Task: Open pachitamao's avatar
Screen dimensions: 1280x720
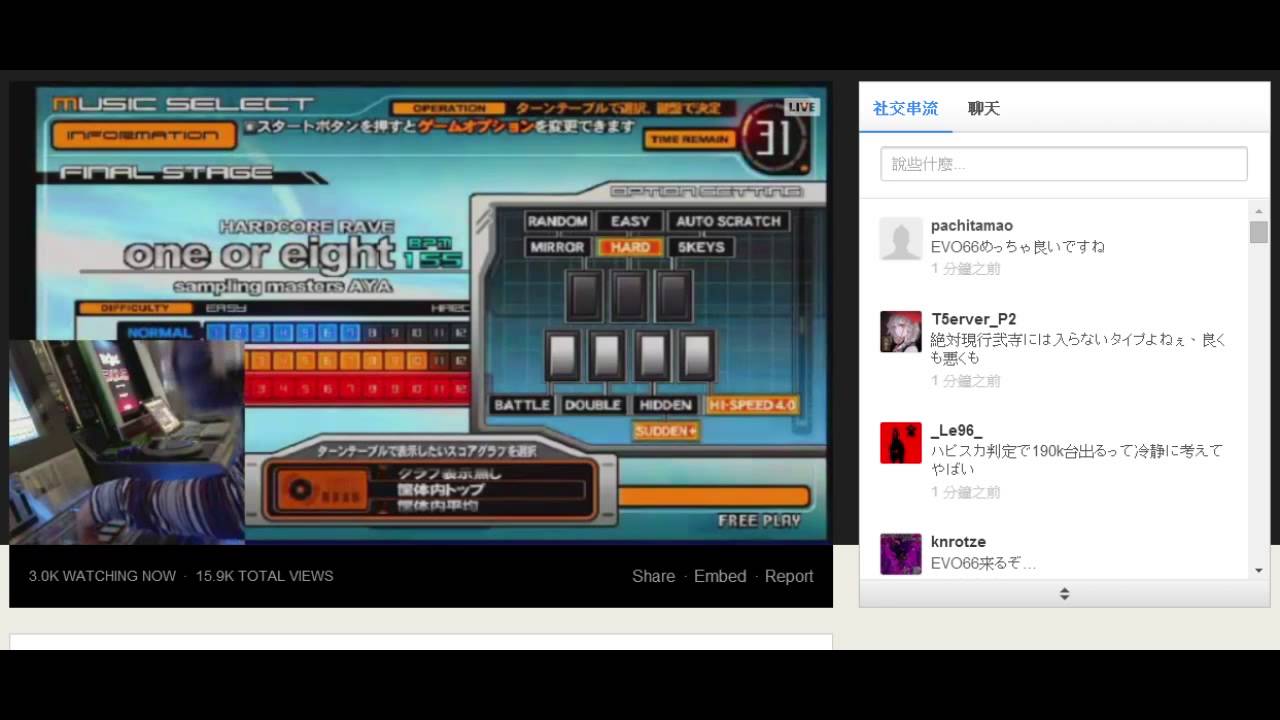Action: (x=901, y=239)
